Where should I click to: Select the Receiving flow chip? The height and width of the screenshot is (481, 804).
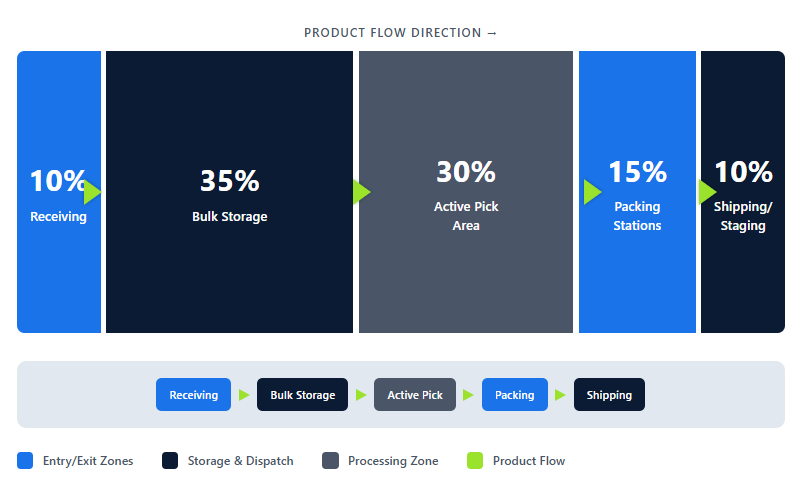click(x=193, y=395)
